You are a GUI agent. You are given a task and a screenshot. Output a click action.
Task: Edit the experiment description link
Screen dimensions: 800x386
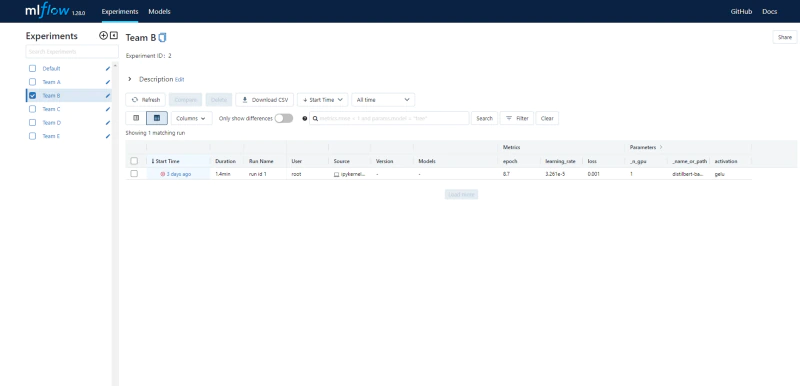click(180, 80)
